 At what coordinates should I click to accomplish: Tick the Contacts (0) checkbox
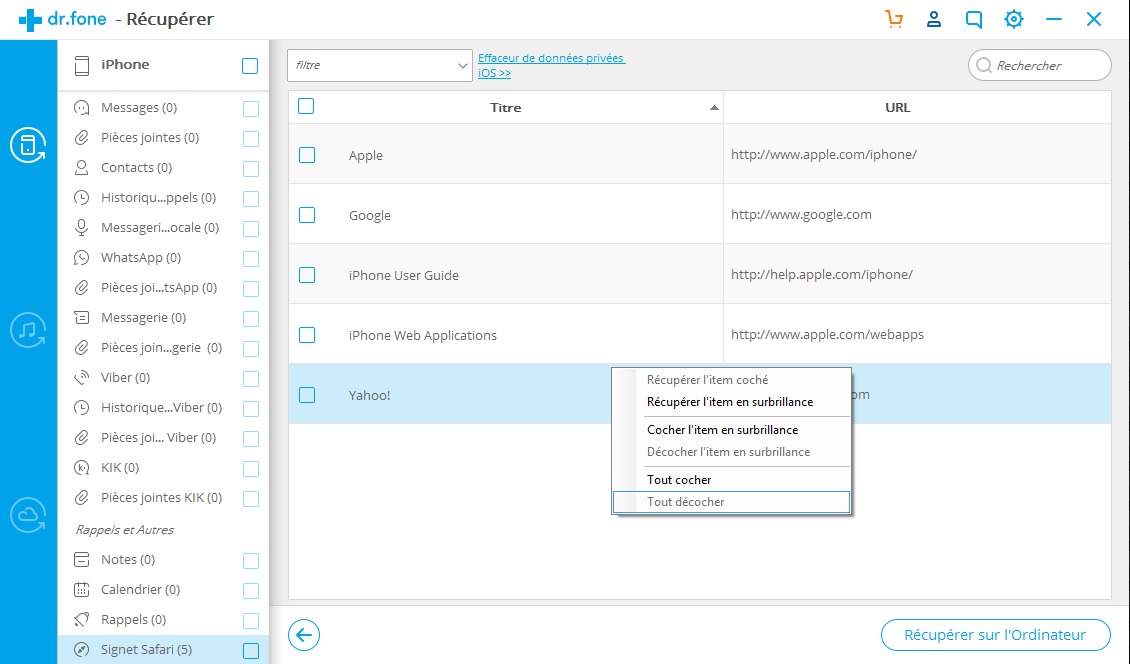pos(251,169)
